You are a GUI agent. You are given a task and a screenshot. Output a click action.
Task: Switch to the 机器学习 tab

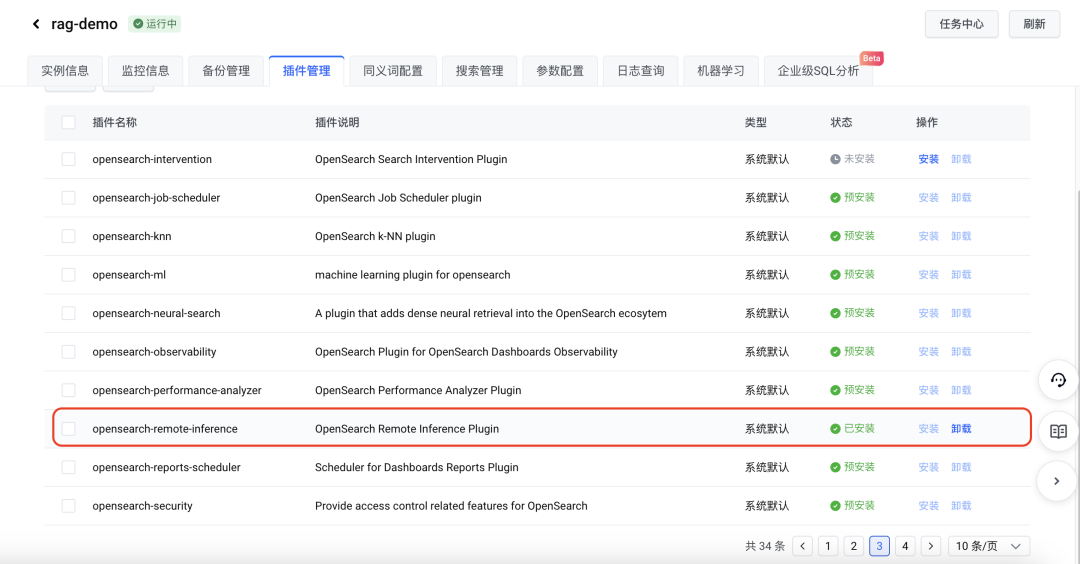tap(720, 71)
